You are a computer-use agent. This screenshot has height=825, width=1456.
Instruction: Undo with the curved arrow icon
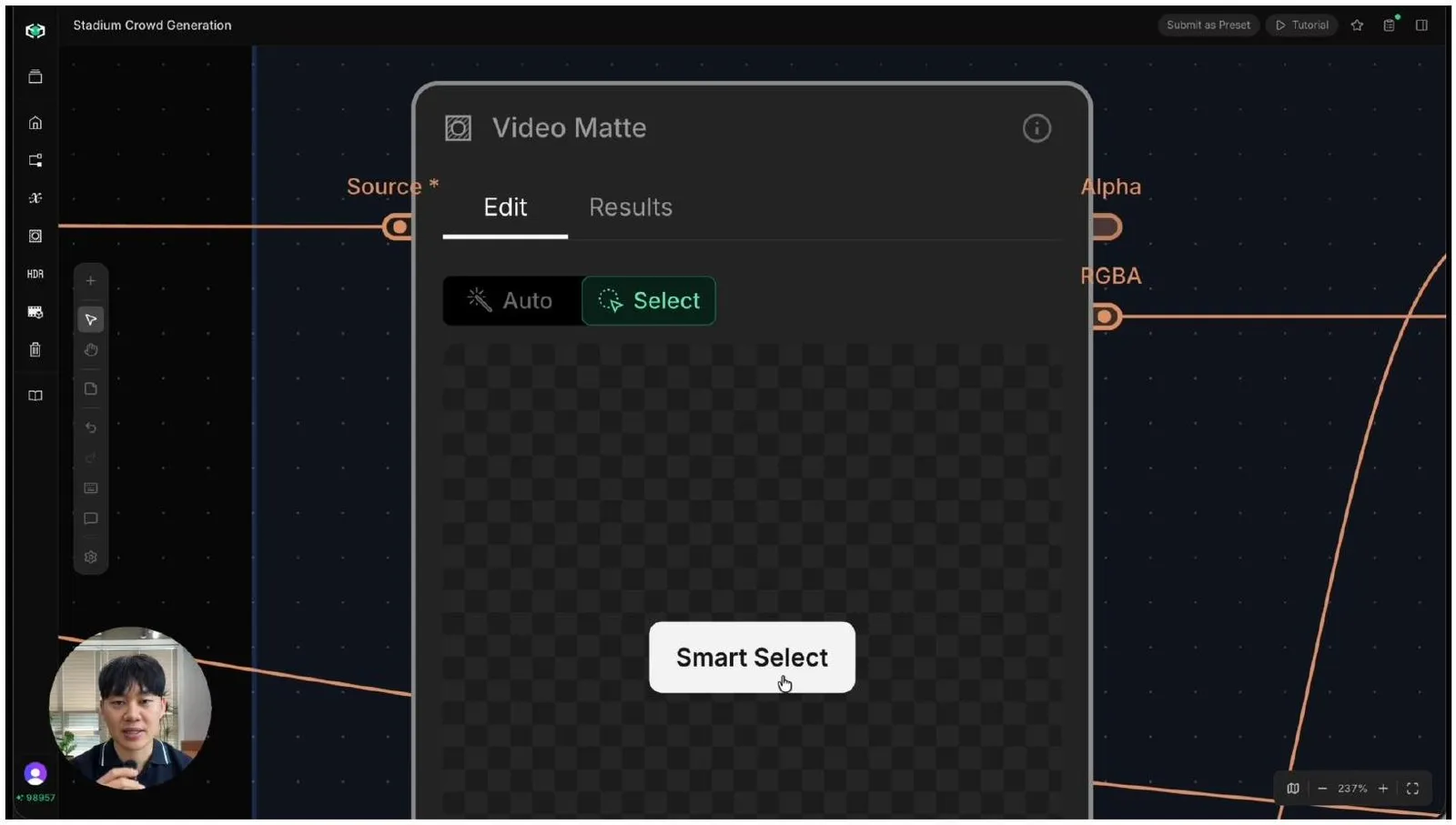click(91, 428)
